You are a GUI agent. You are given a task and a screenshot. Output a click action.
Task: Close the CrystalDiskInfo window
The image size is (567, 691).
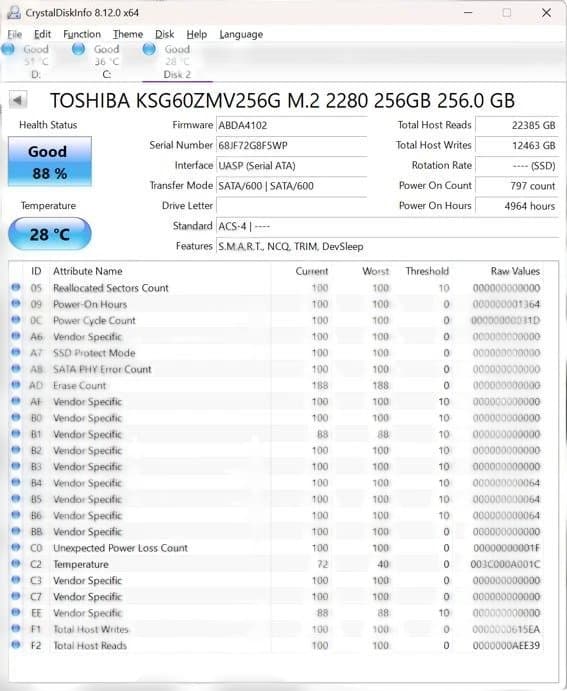click(546, 13)
